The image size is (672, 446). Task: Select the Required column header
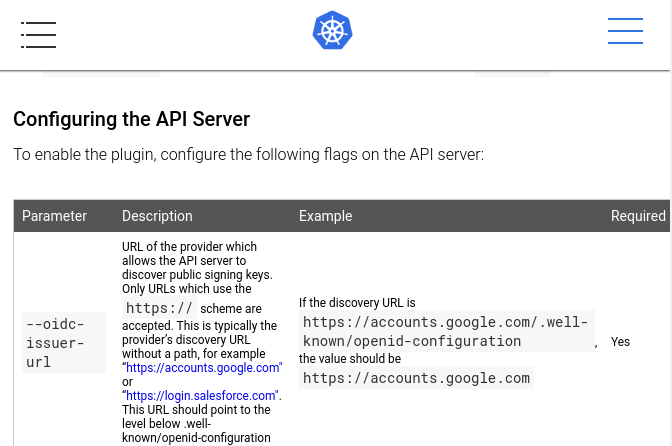(x=638, y=216)
